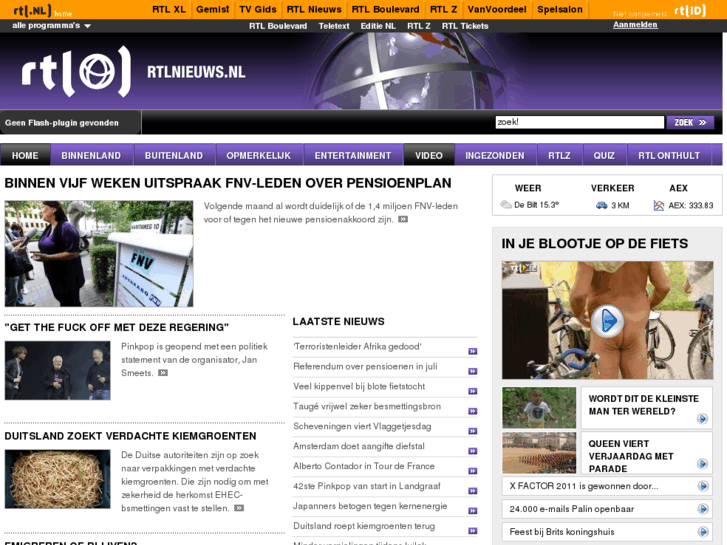Screen dimensions: 727x545
Task: Click read-more icon after FNV pension article text
Action: coord(403,219)
